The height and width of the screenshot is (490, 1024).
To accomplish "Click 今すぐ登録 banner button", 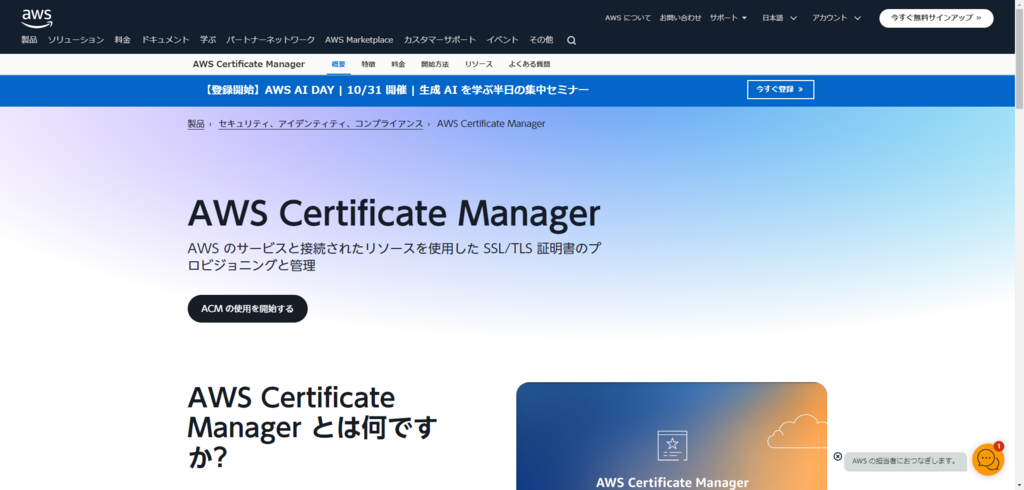I will (x=780, y=90).
